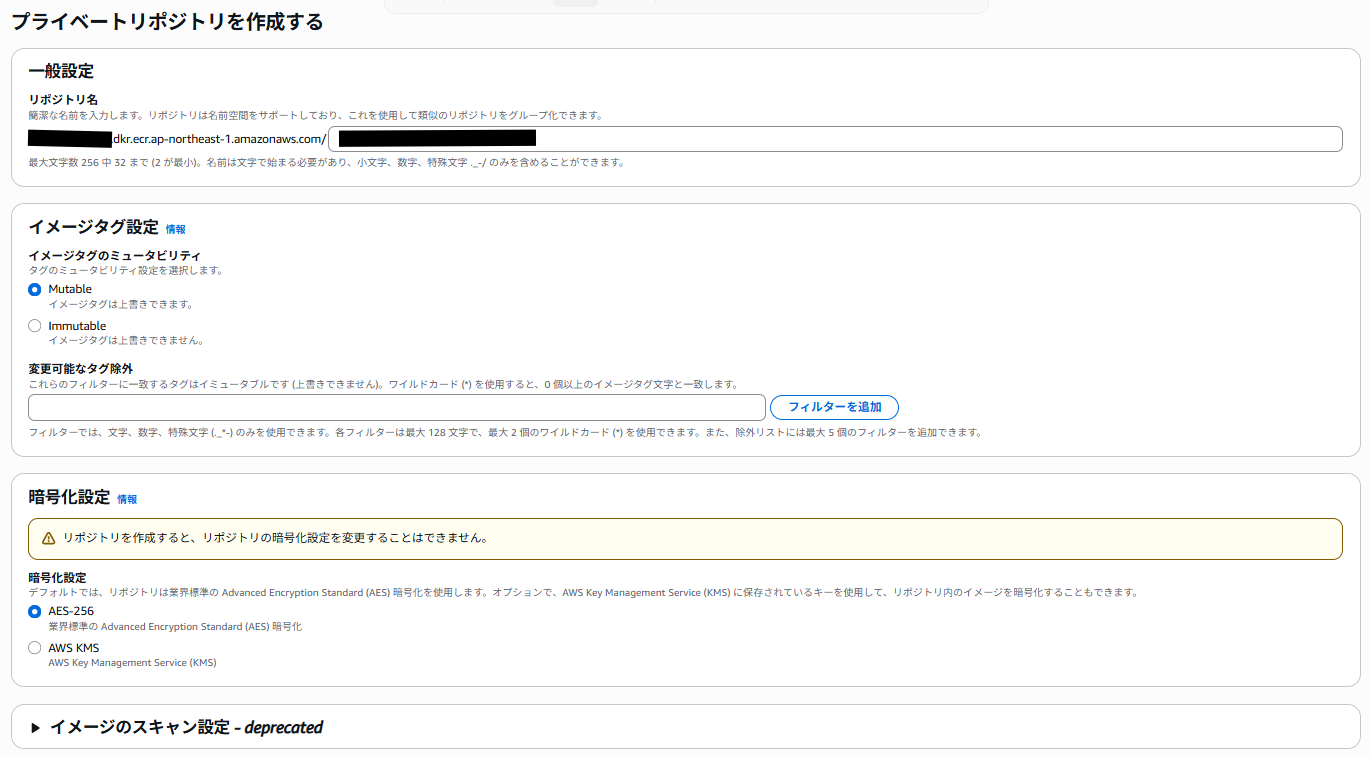Click the warning triangle icon in encryption alert
This screenshot has height=757, width=1370.
pyautogui.click(x=49, y=538)
